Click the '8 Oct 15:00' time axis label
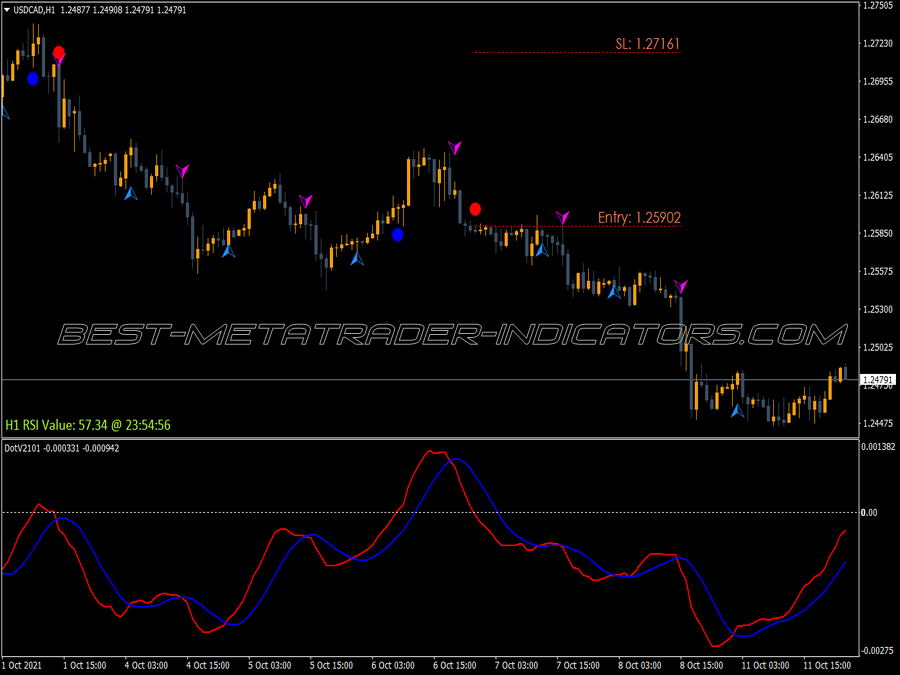Screen dimensions: 900x675 (701, 666)
